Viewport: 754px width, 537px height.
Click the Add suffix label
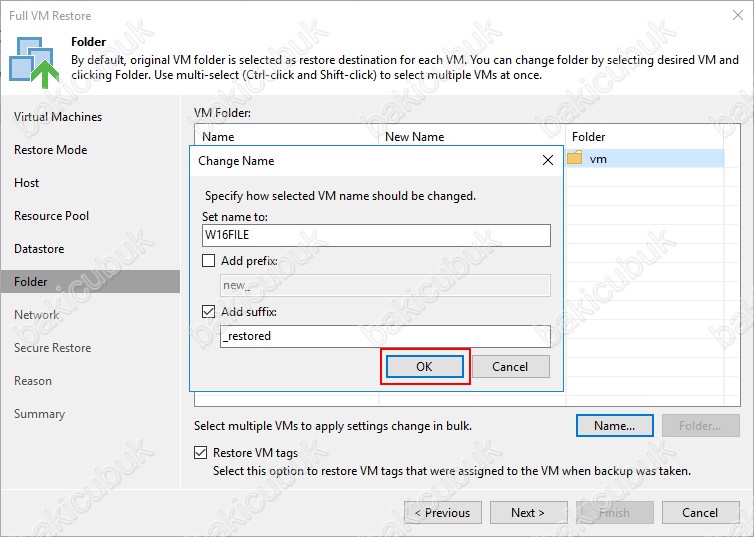click(249, 312)
